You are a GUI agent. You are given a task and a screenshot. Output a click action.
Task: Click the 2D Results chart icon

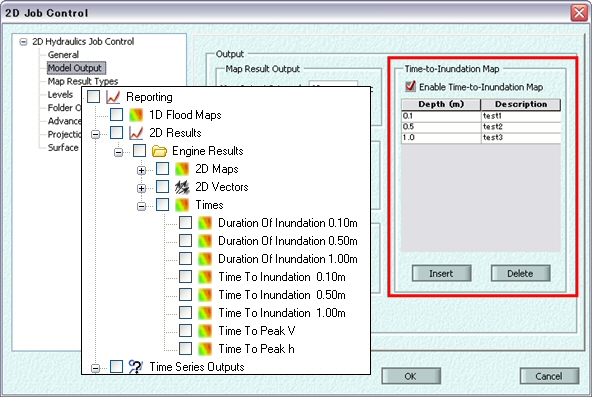136,133
